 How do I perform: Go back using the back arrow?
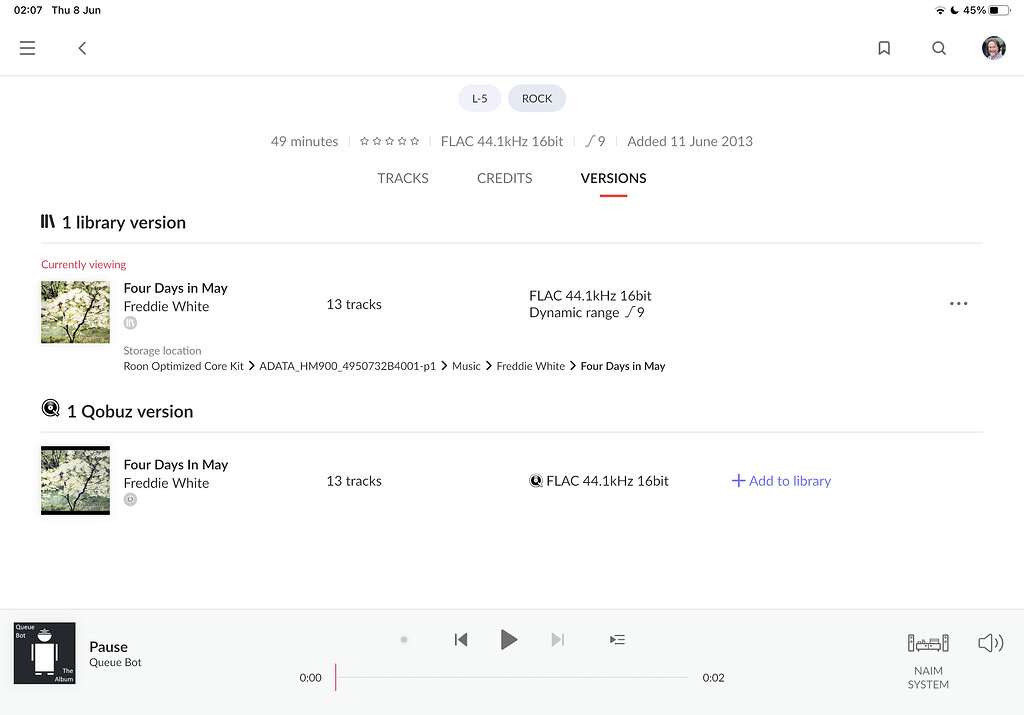[81, 47]
